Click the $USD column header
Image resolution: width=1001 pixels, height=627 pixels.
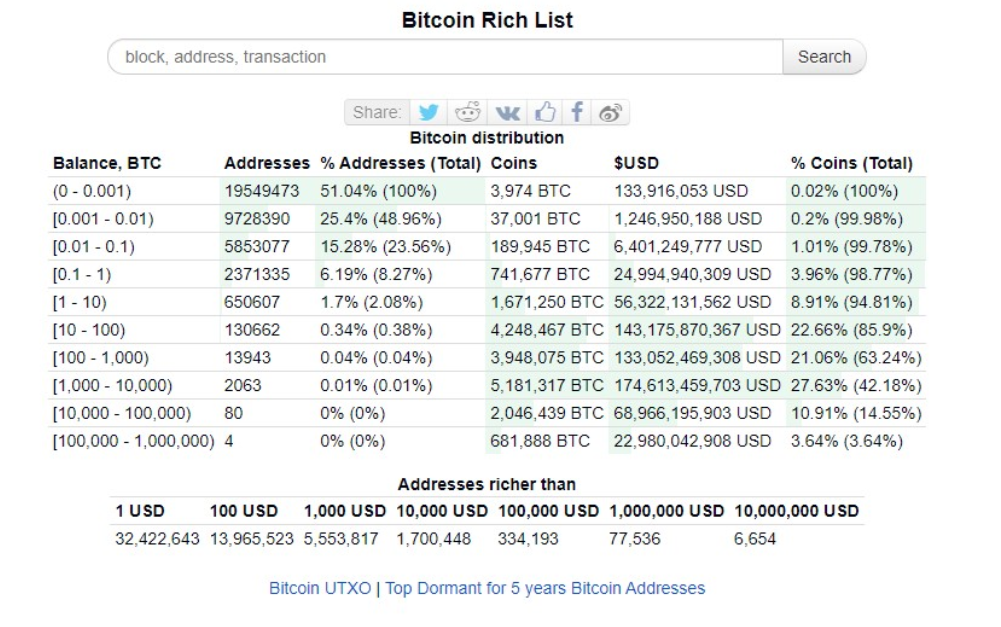coord(636,163)
